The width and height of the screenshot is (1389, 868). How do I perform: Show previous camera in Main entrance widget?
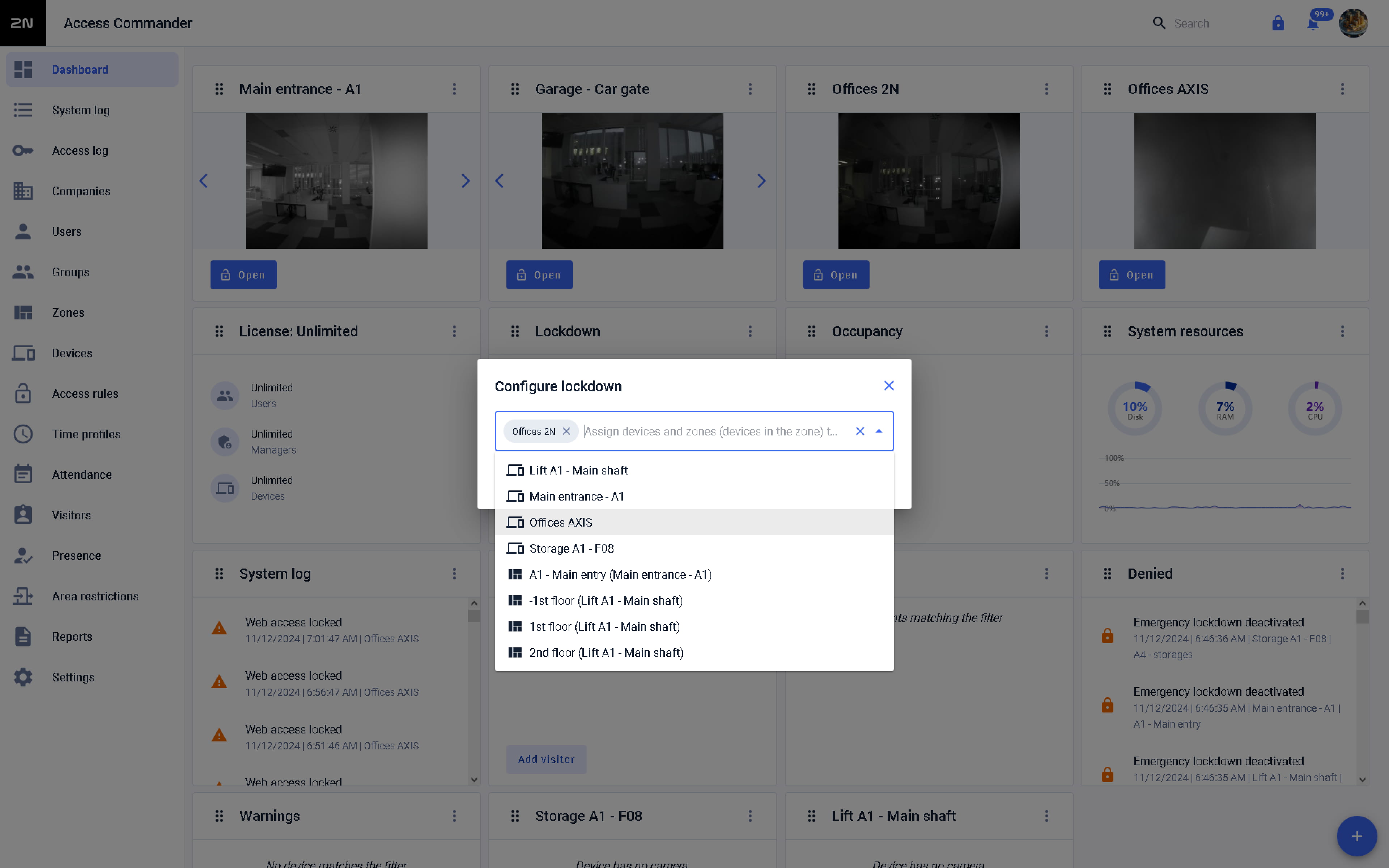point(204,181)
